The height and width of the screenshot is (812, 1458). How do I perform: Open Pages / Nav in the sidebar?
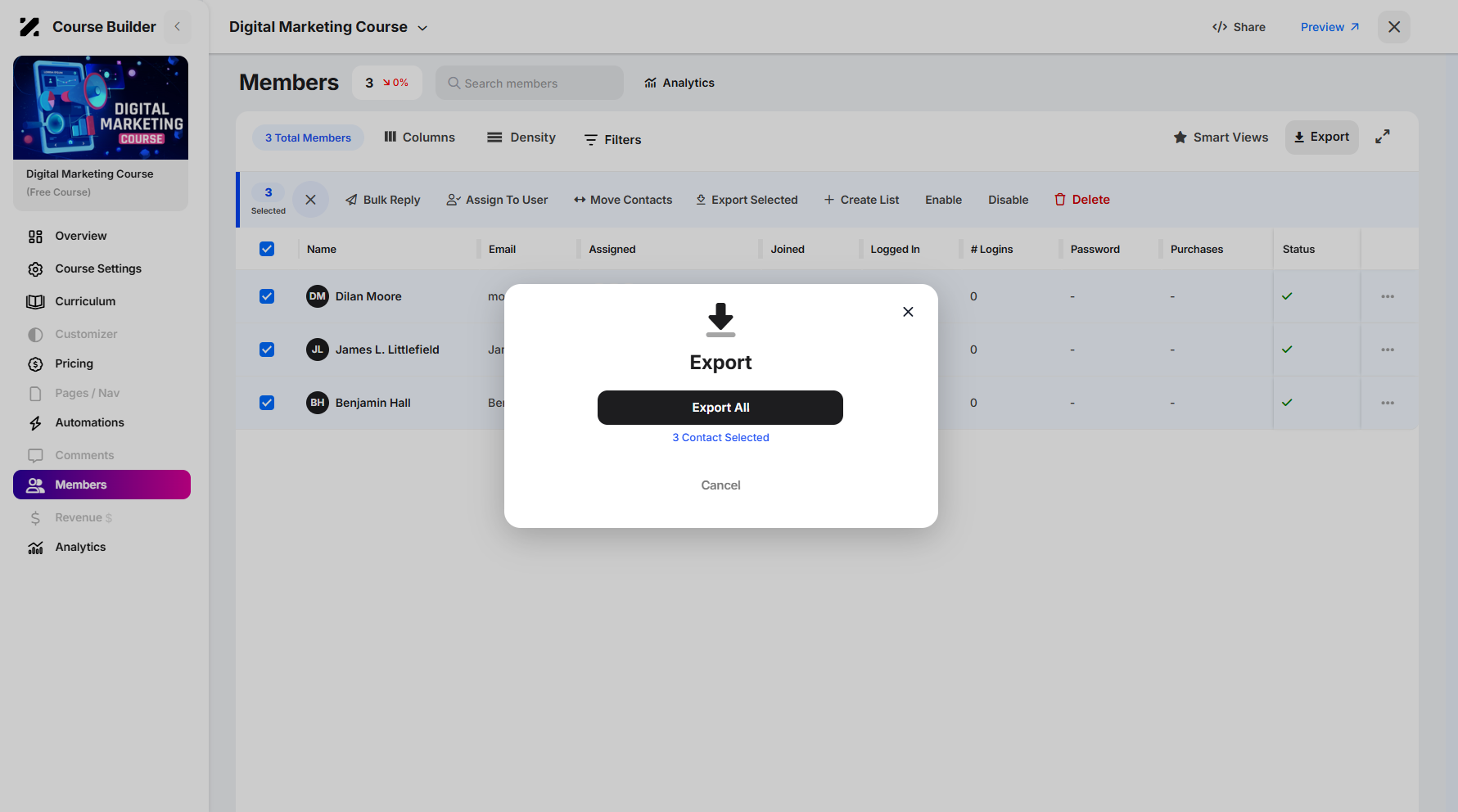tap(87, 393)
